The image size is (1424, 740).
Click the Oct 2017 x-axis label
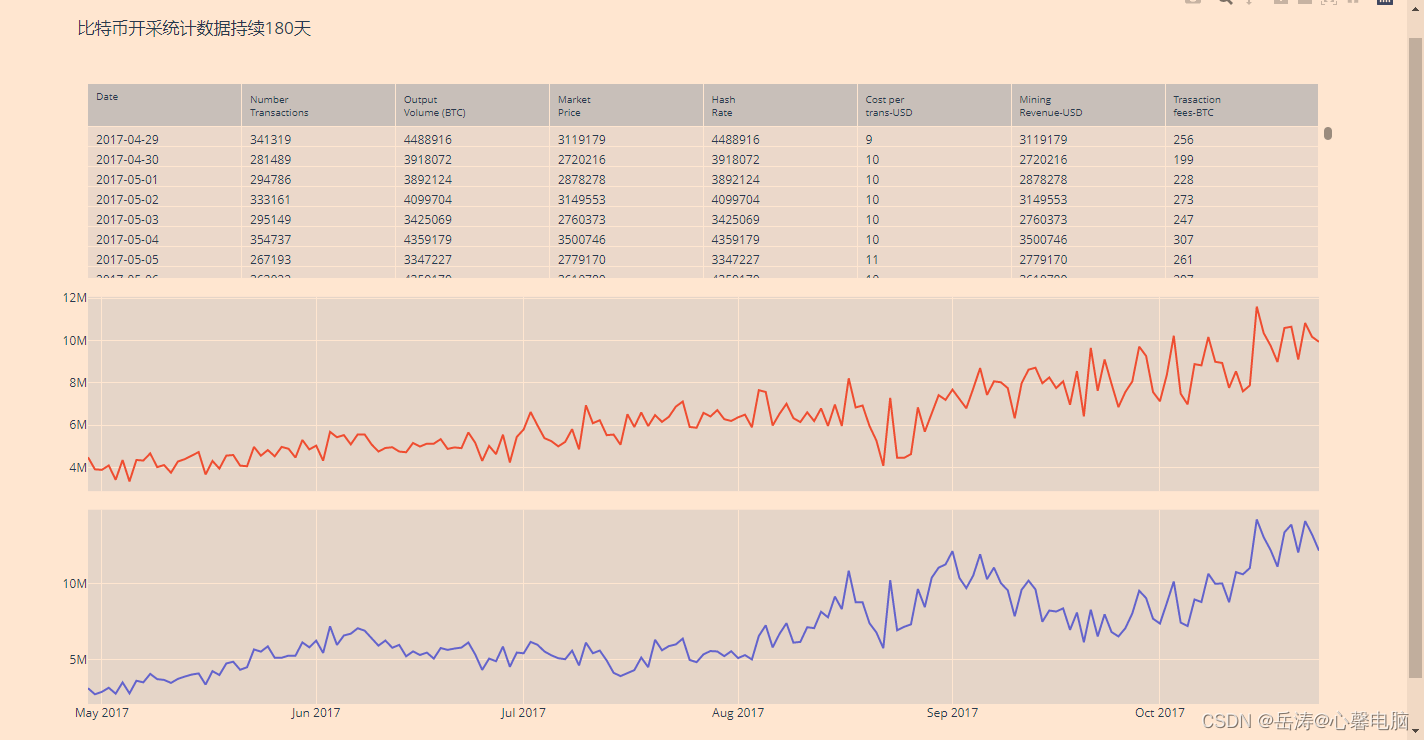[x=1159, y=713]
